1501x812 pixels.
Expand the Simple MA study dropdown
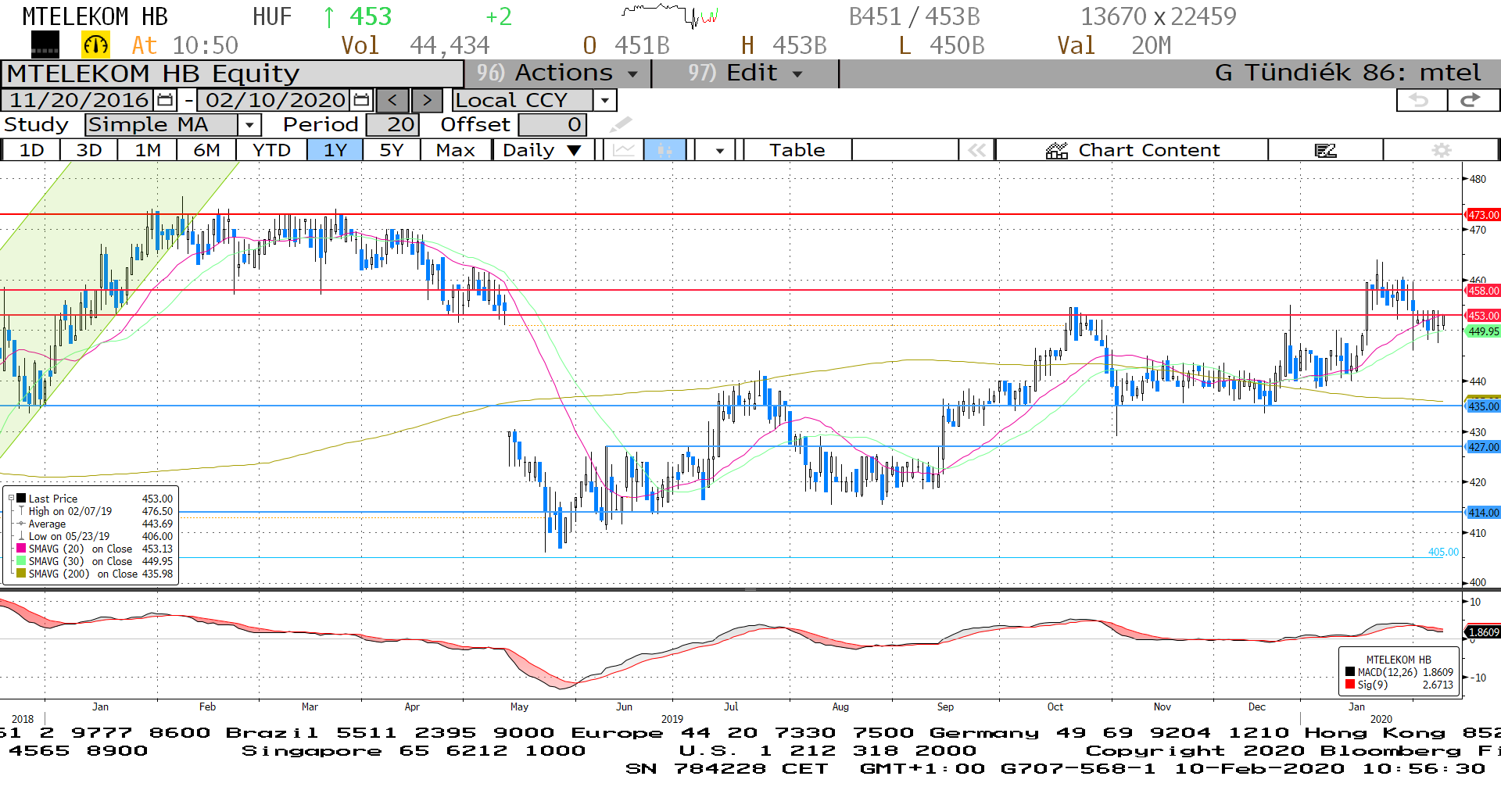coord(249,125)
